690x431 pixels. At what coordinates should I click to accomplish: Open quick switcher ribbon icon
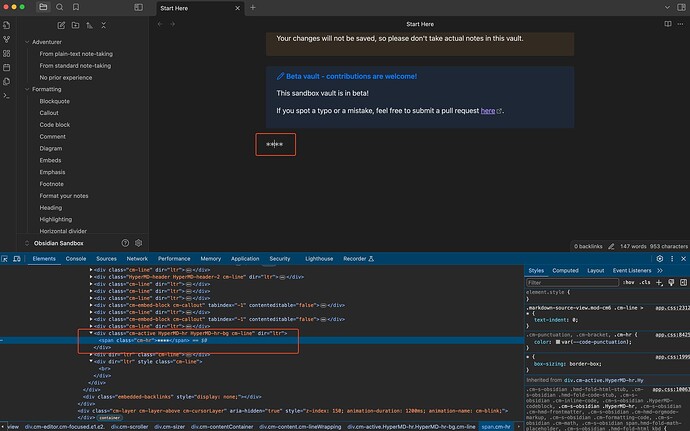(7, 26)
